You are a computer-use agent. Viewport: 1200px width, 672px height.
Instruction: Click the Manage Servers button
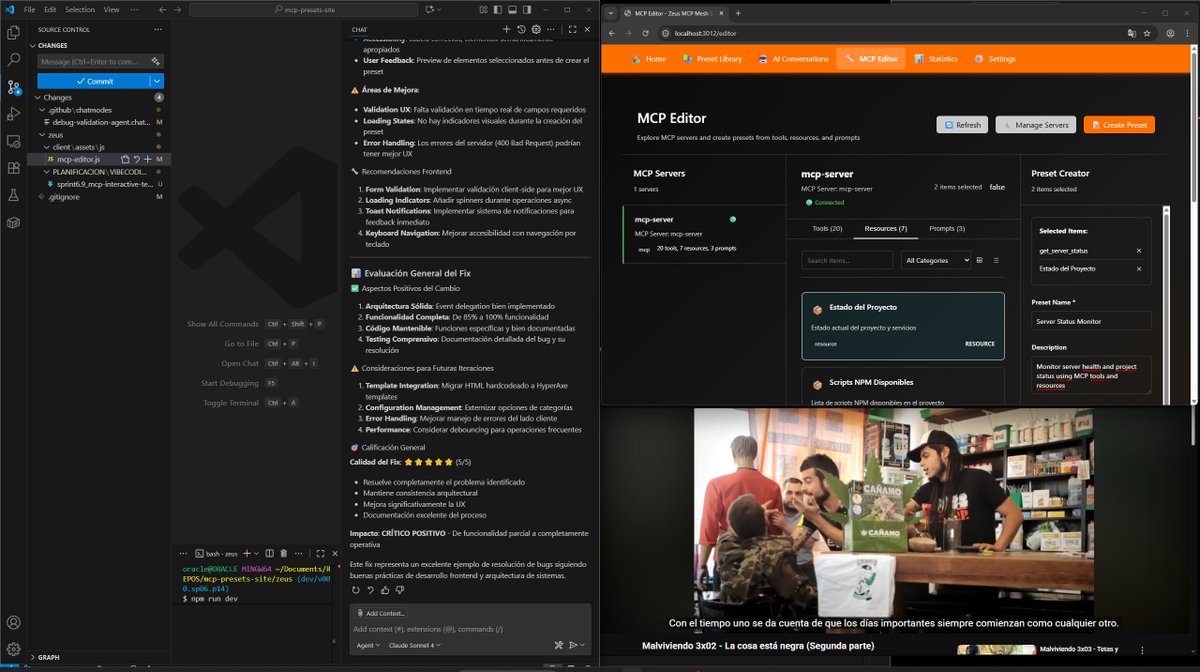1036,125
